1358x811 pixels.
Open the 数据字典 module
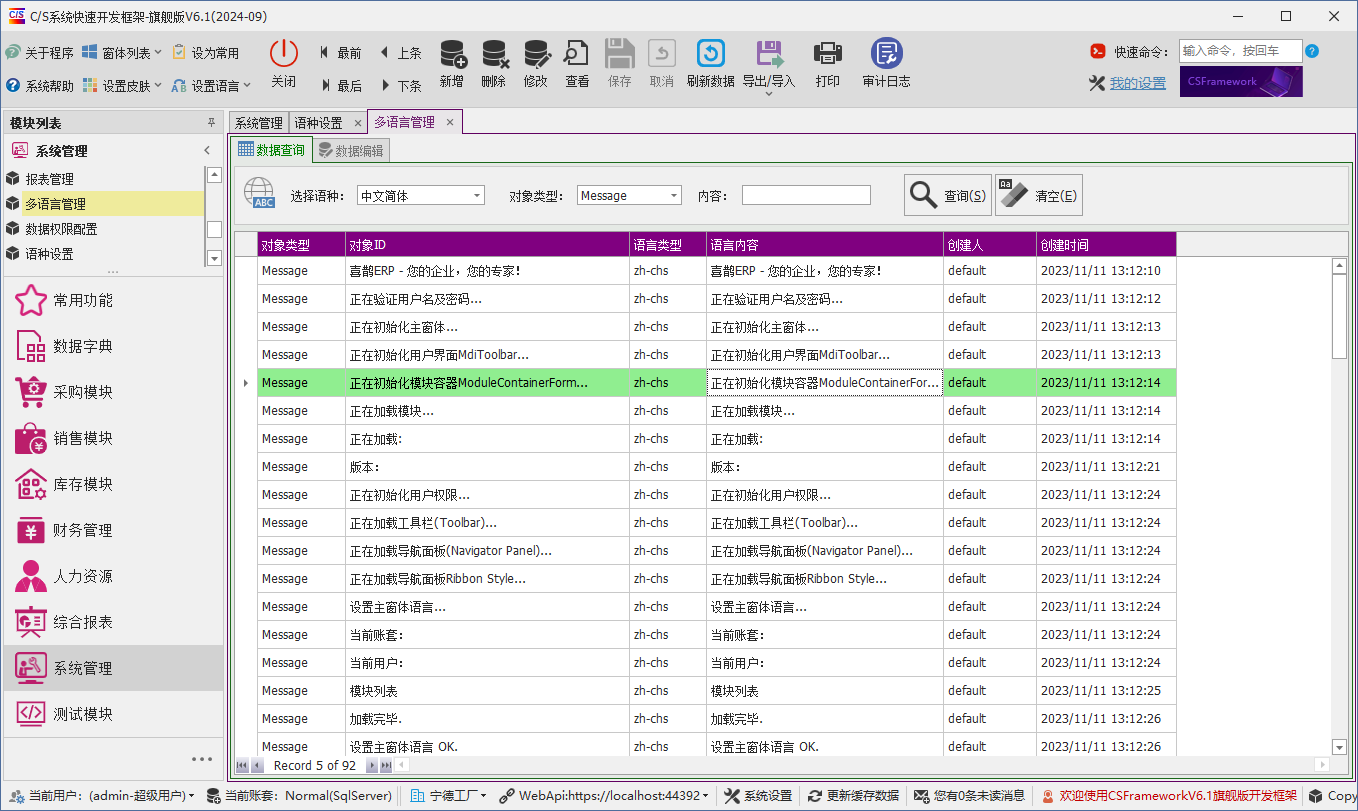click(114, 346)
